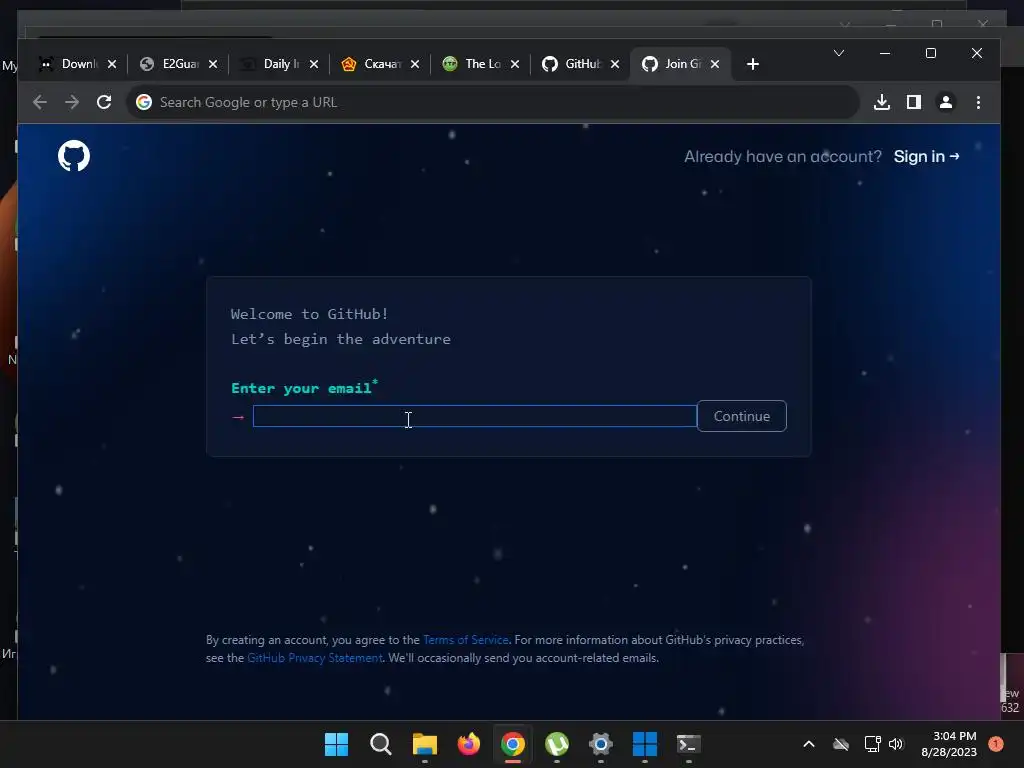Open the Terms of Service link
This screenshot has width=1024, height=768.
[466, 640]
